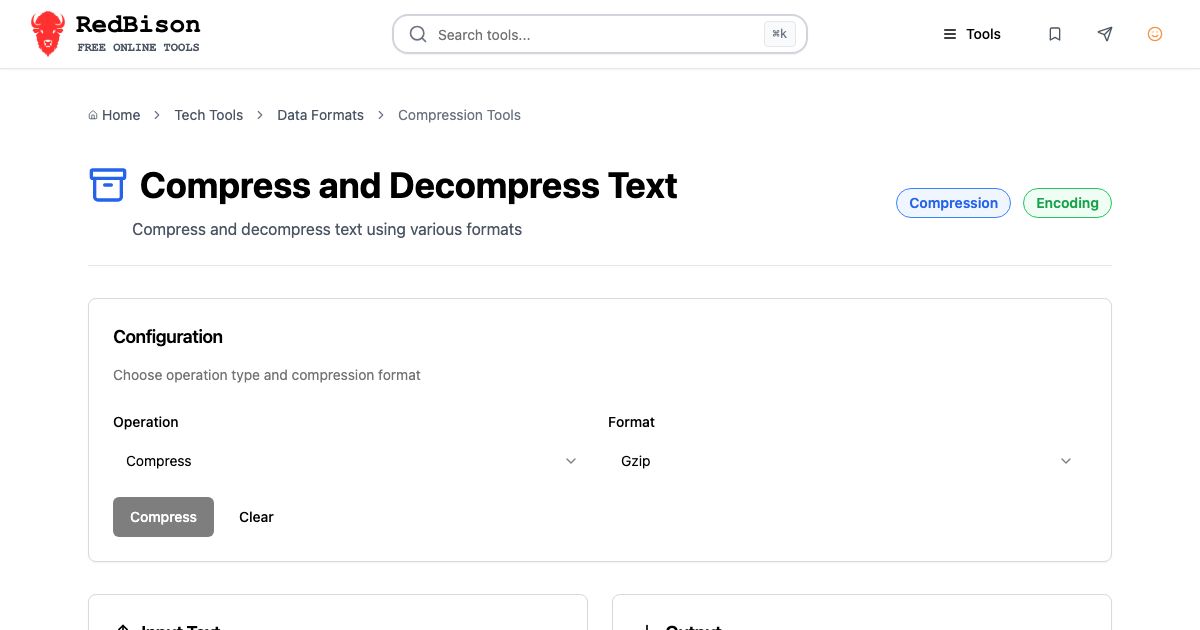This screenshot has height=630, width=1200.
Task: Click the subtitle 'Compress and decompress text using various formats'
Action: [327, 229]
